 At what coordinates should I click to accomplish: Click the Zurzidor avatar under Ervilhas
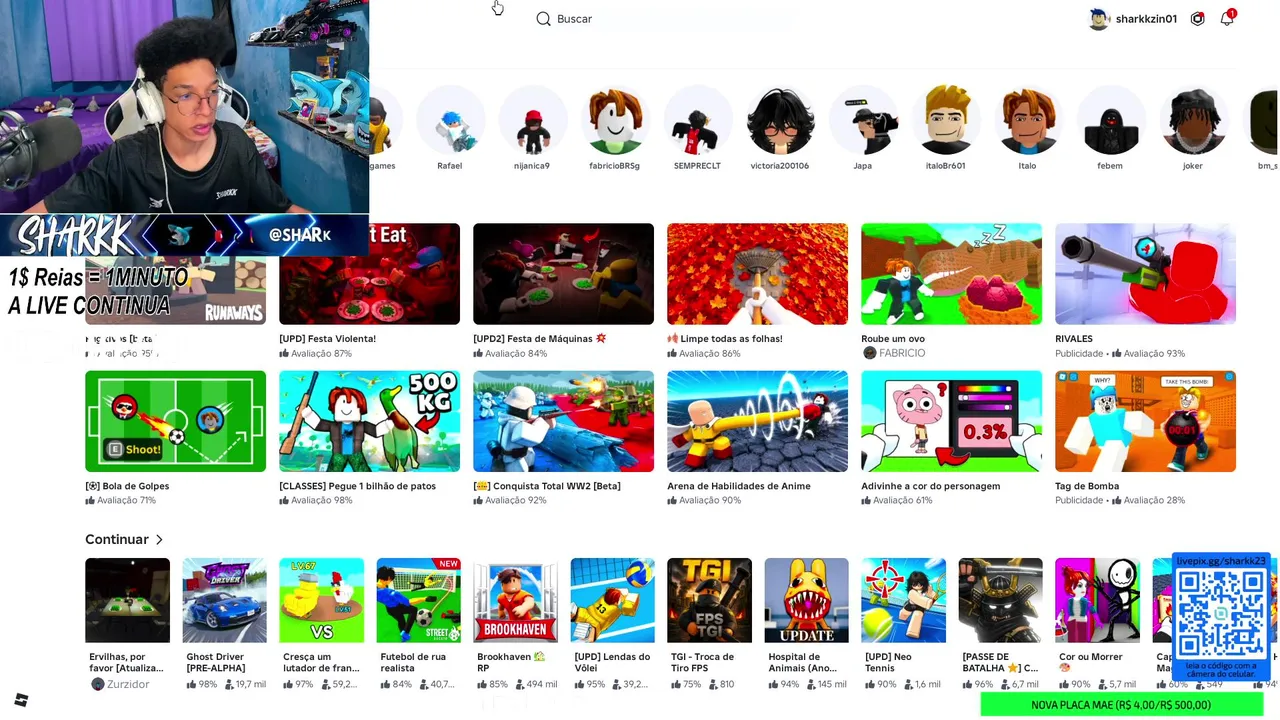[97, 684]
